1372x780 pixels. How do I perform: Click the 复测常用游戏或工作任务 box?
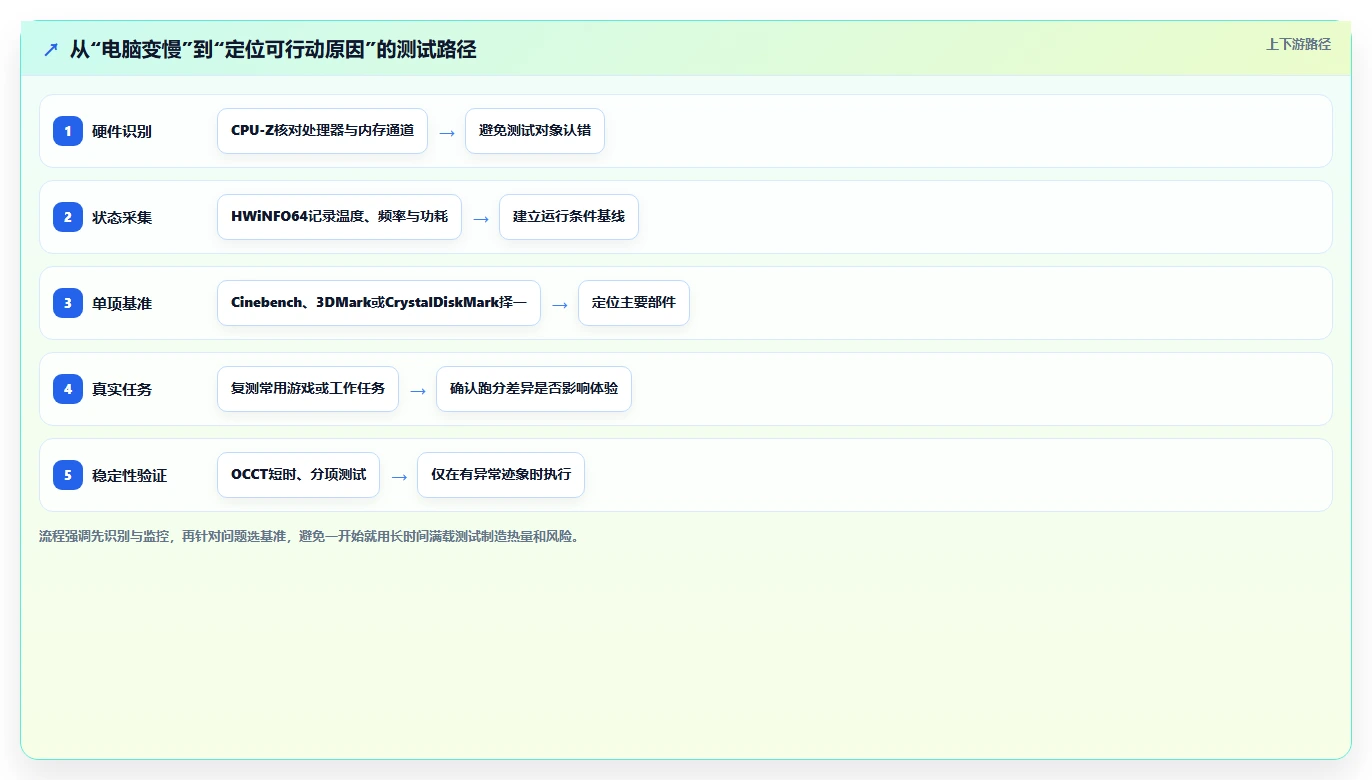click(308, 389)
